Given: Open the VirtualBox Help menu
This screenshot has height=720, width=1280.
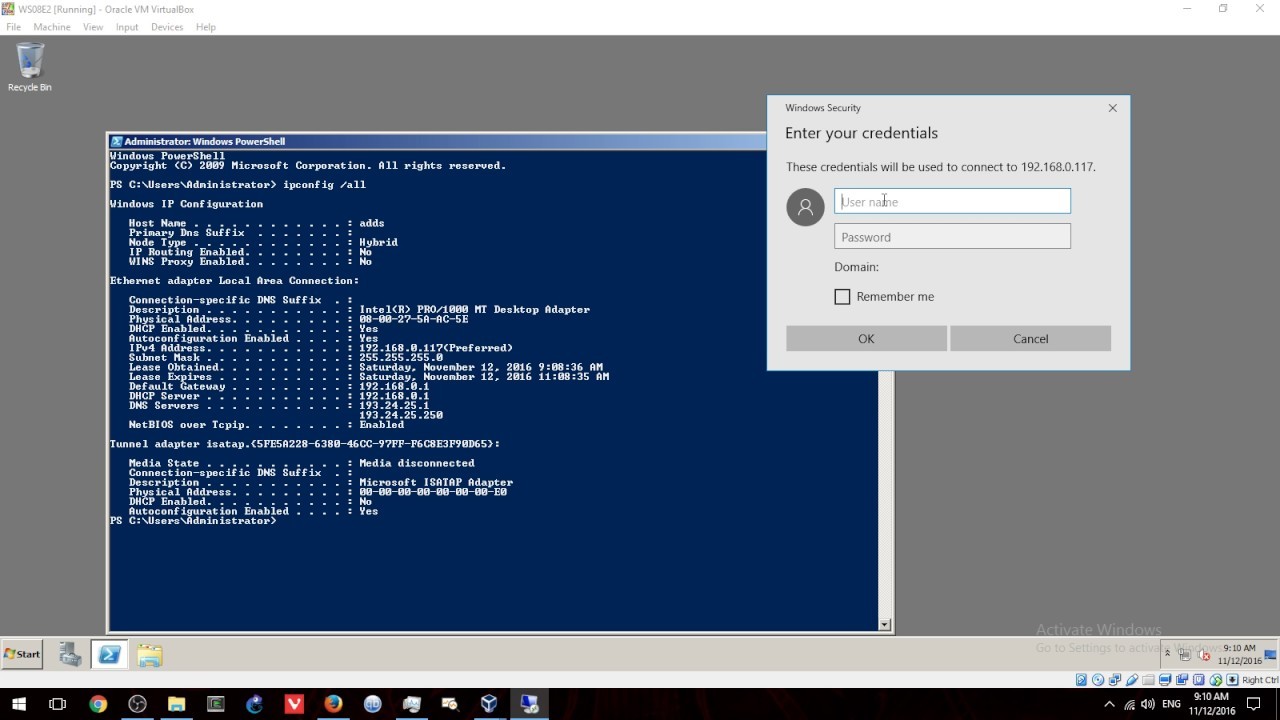Looking at the screenshot, I should pos(206,27).
